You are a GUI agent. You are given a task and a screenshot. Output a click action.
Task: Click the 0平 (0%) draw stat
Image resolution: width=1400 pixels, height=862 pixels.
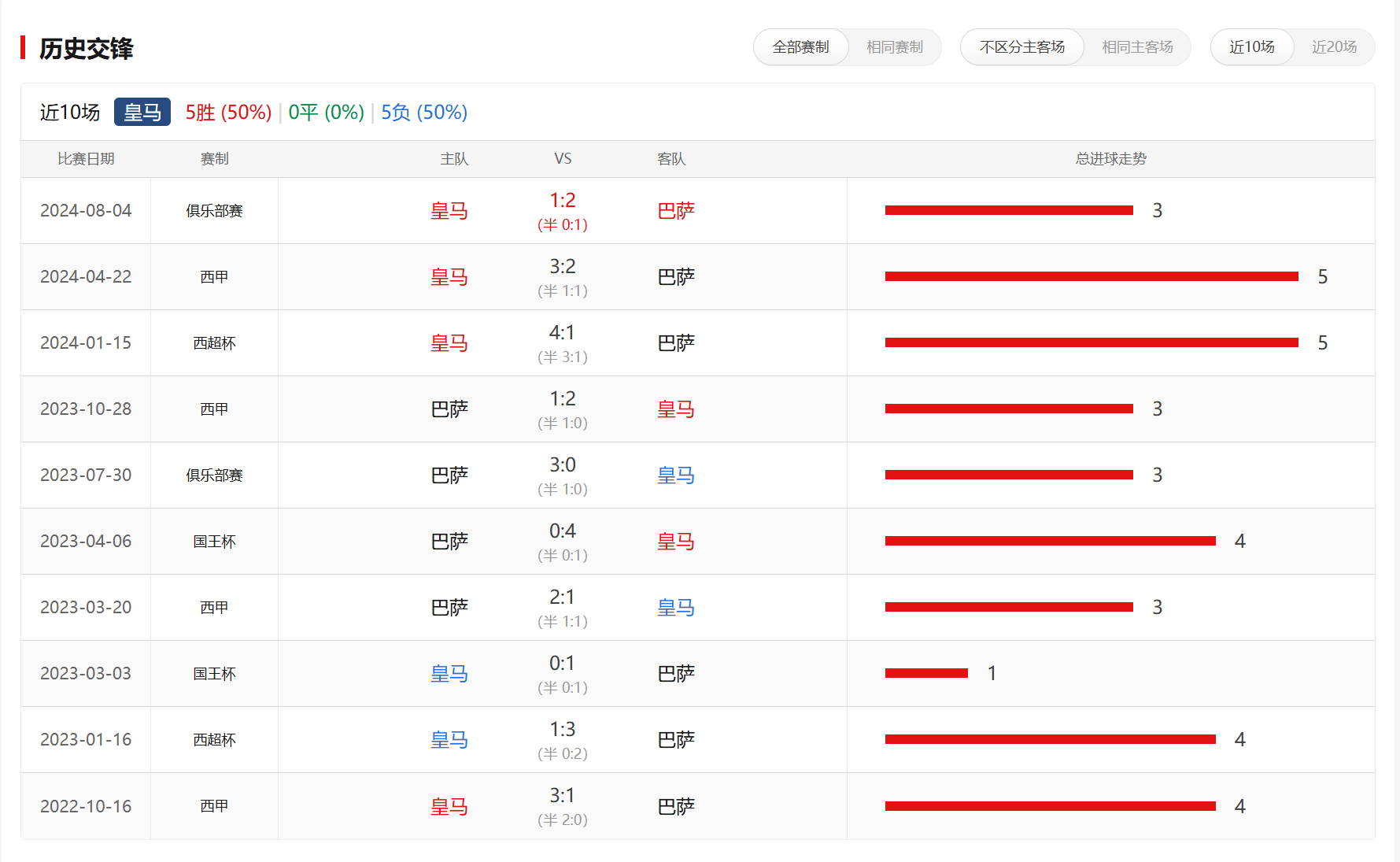(326, 113)
